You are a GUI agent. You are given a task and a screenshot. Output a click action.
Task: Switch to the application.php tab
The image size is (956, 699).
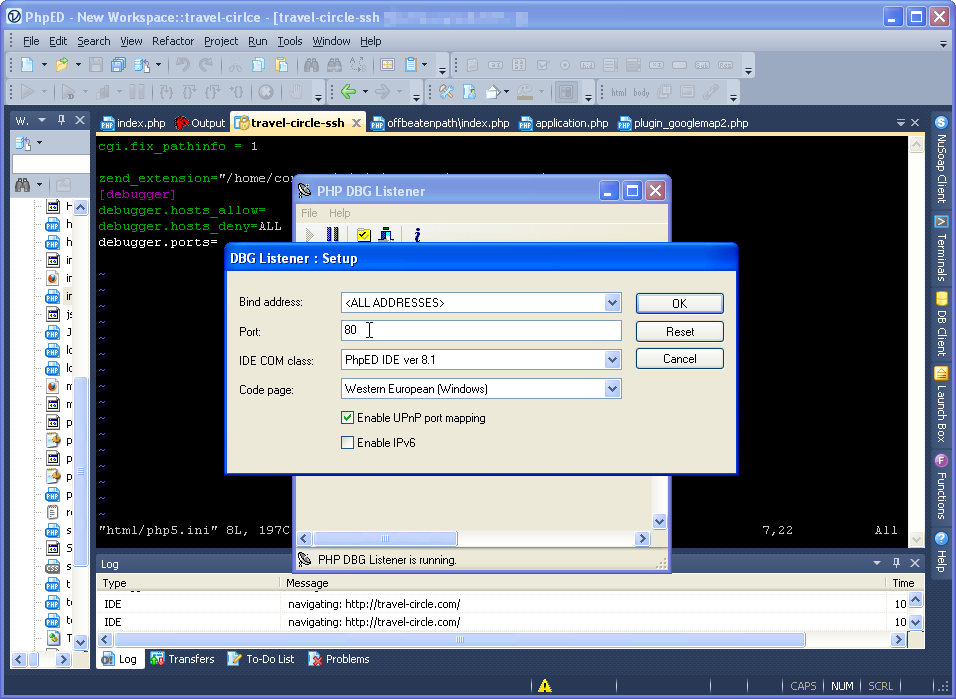[x=571, y=123]
